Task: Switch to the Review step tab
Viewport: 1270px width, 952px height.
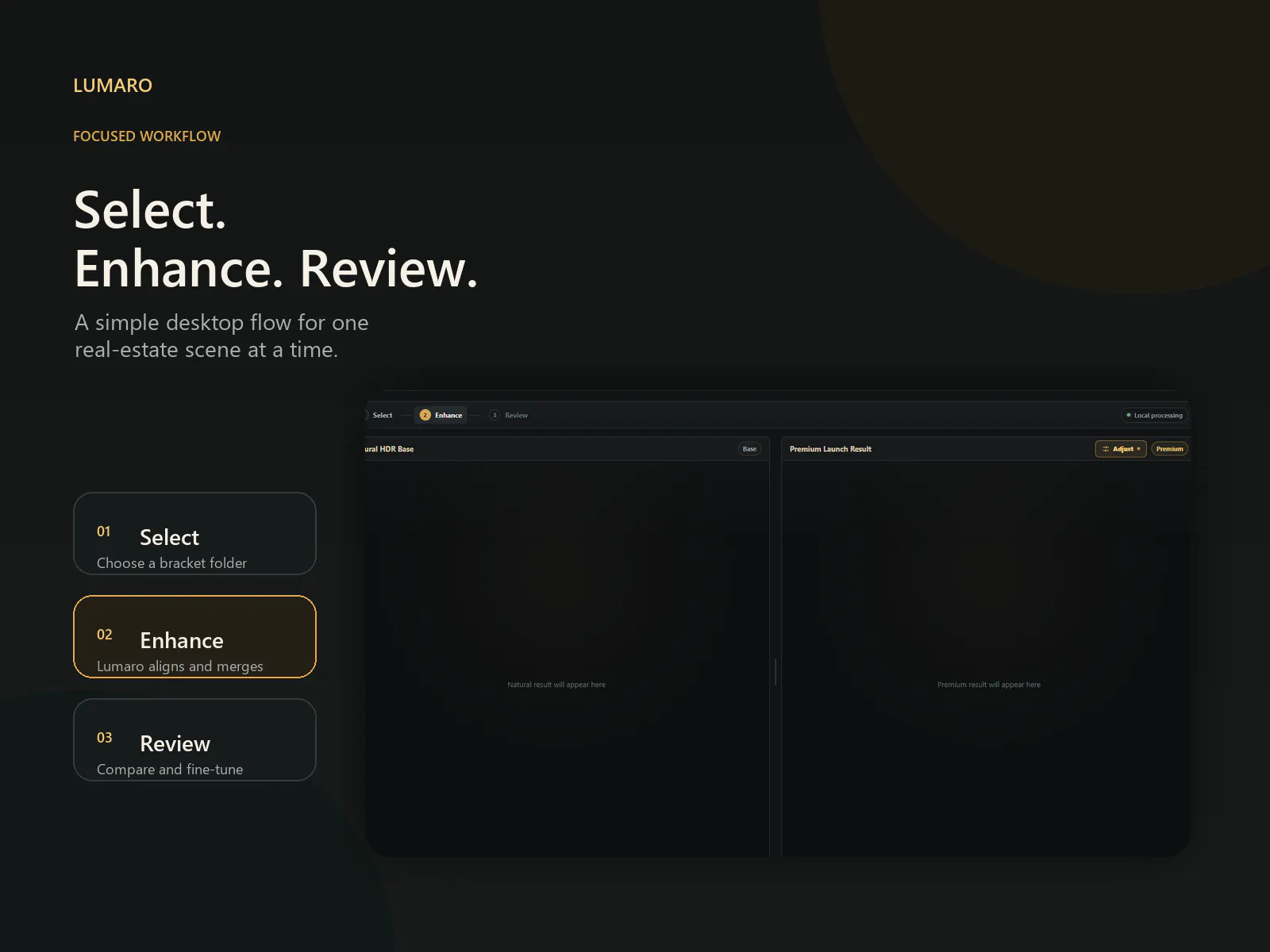Action: pyautogui.click(x=509, y=415)
